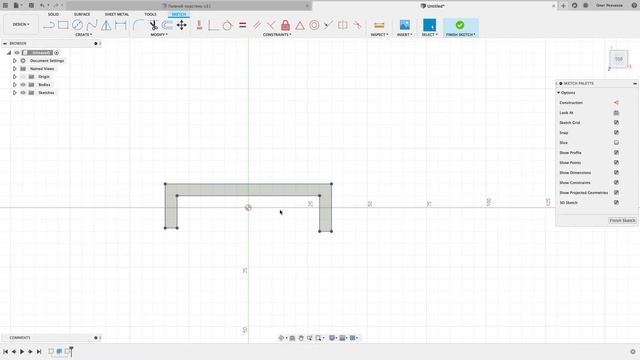Screen dimensions: 640x360
Task: Click the Undo arrow
Action: (x=42, y=6)
